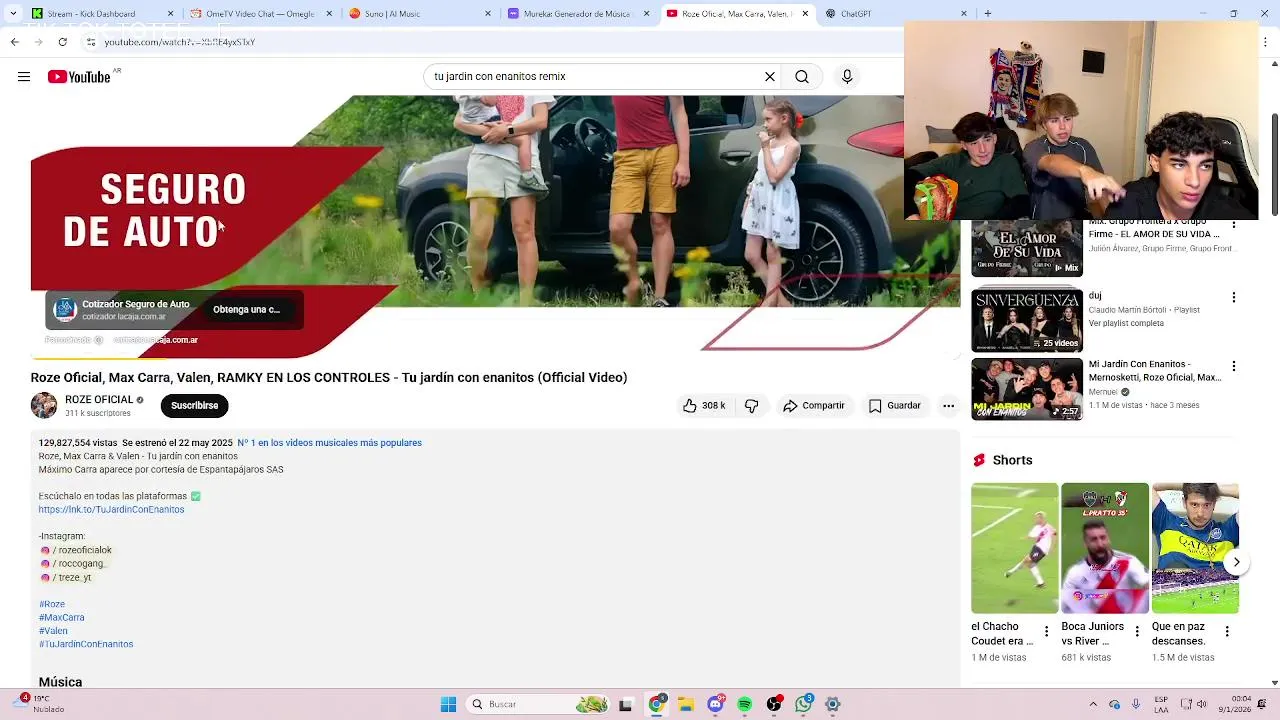The width and height of the screenshot is (1280, 720).
Task: Open WhatsApp from the taskbar
Action: (804, 705)
